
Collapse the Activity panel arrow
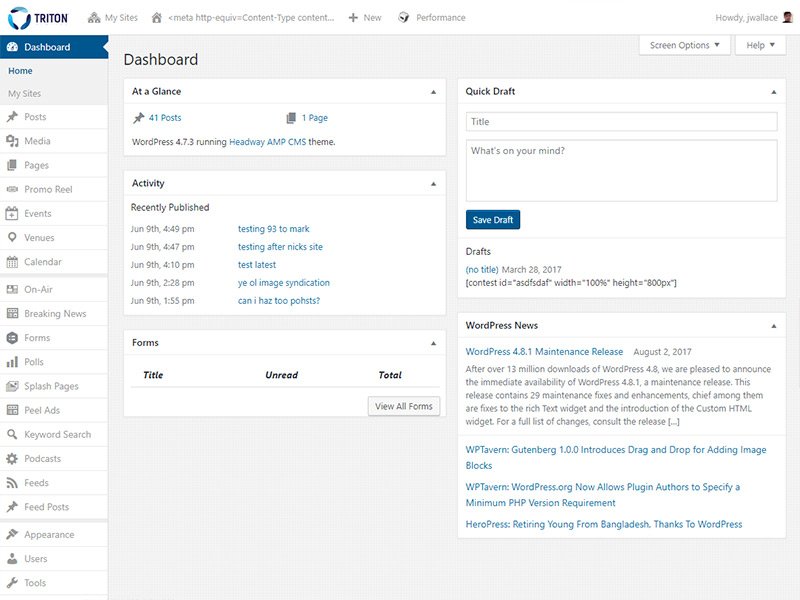click(433, 184)
